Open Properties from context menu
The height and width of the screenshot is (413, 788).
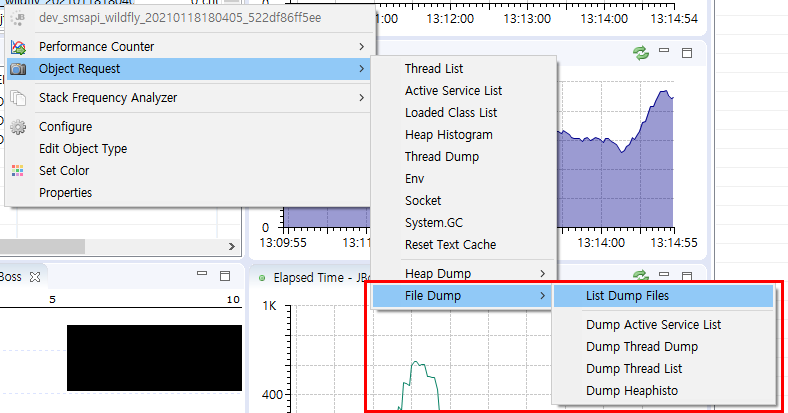click(x=188, y=193)
